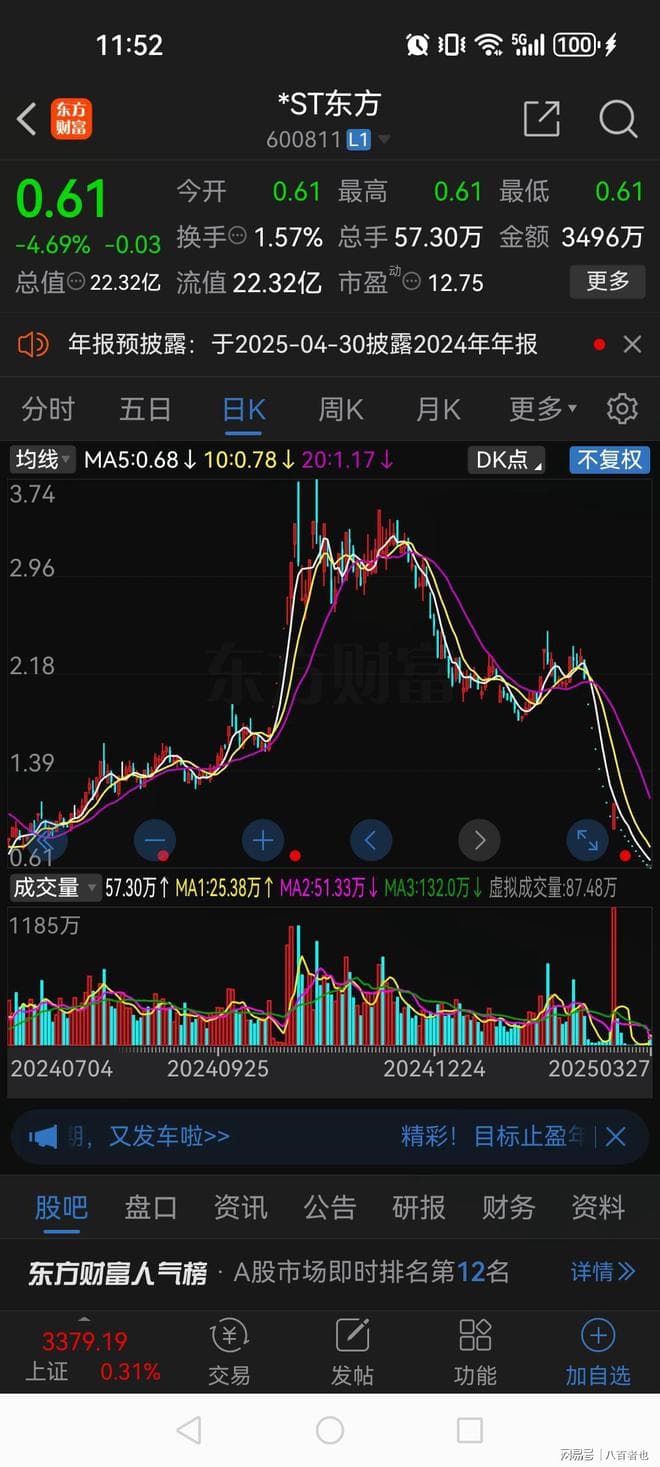660x1467 pixels.
Task: Switch to 周K chart tab
Action: [x=340, y=409]
